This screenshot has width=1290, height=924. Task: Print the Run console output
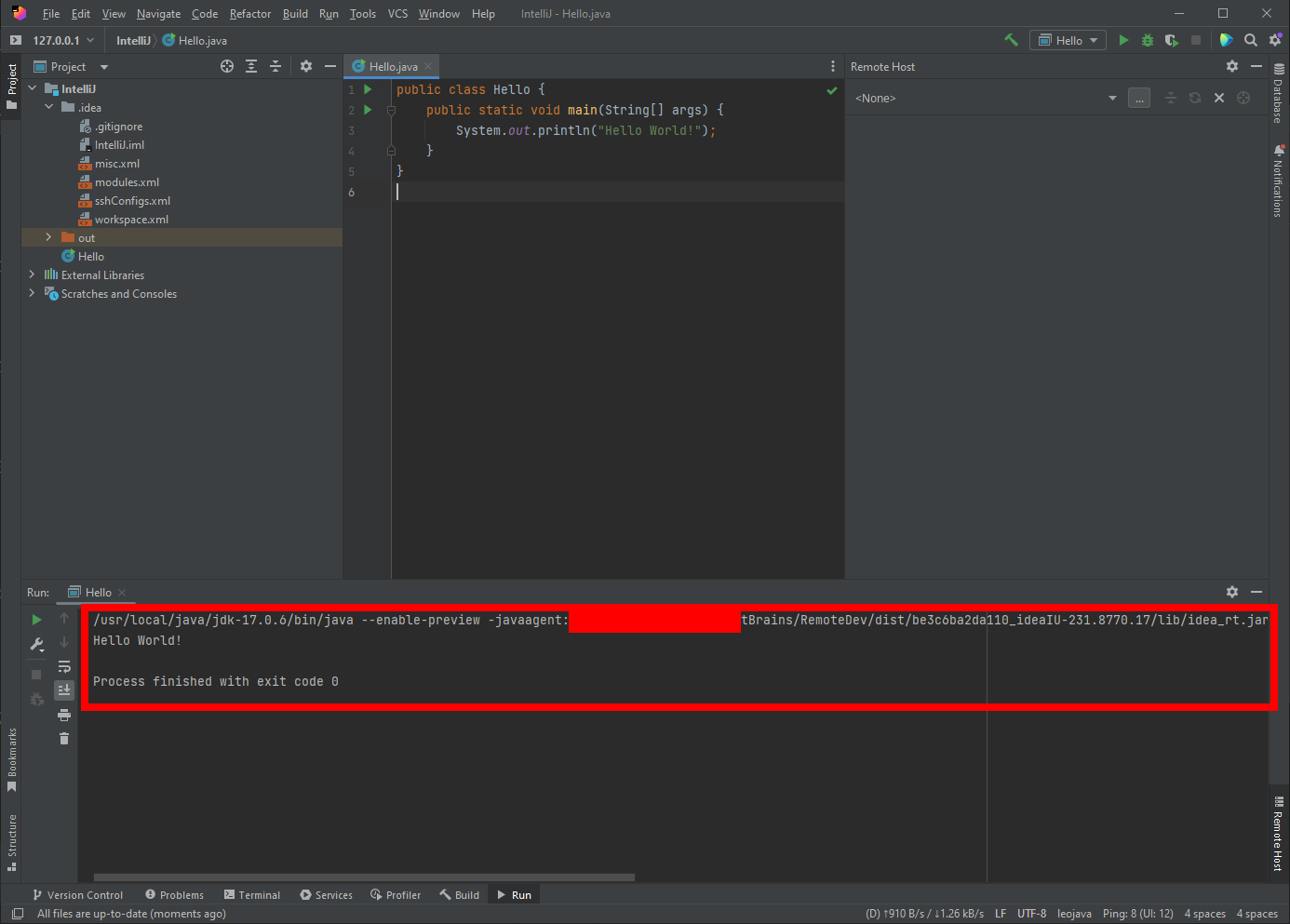click(x=64, y=715)
